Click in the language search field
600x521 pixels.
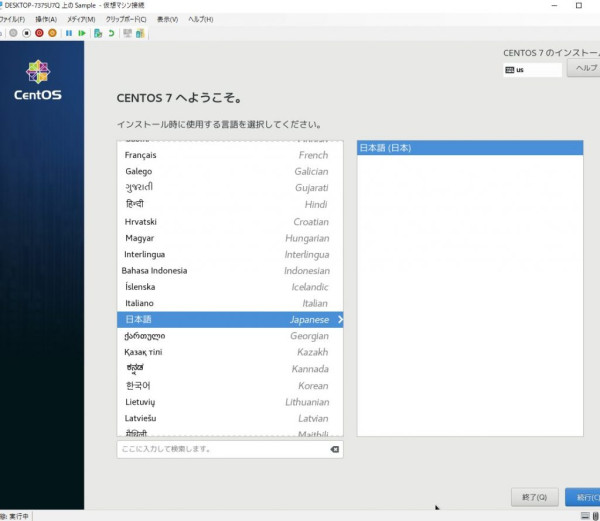coord(220,450)
